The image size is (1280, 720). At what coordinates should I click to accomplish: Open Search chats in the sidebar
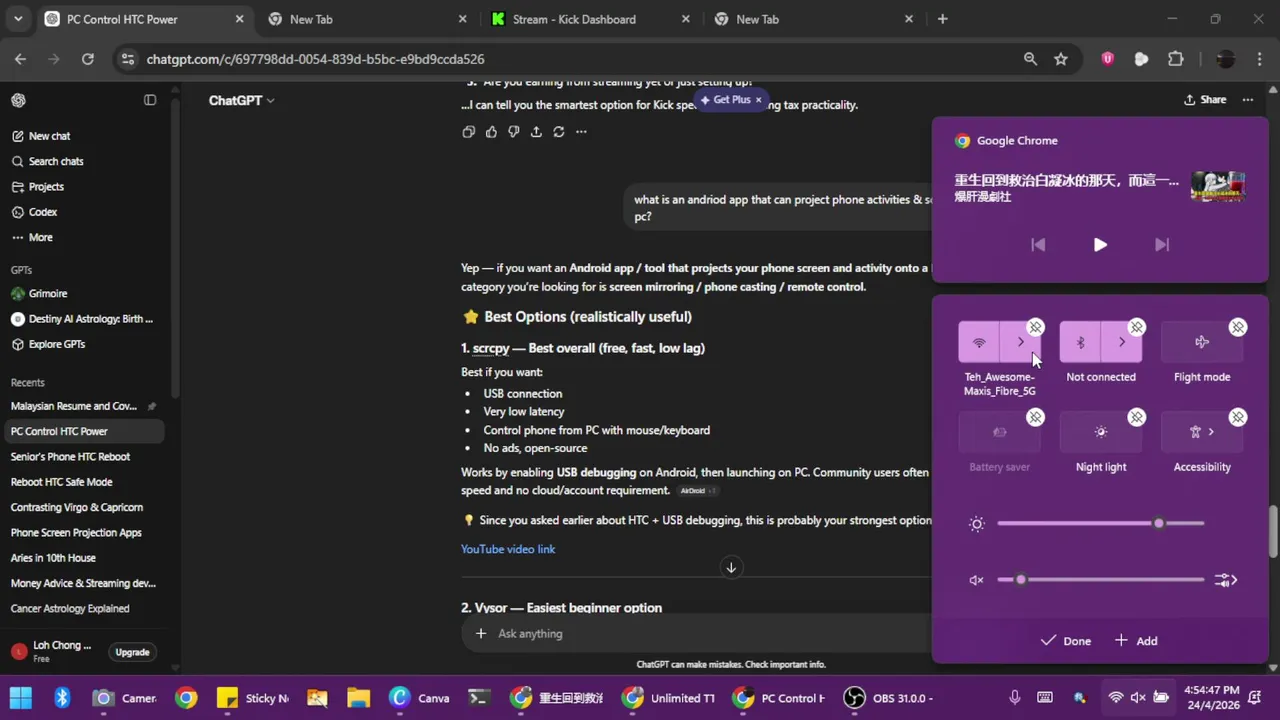[85, 161]
